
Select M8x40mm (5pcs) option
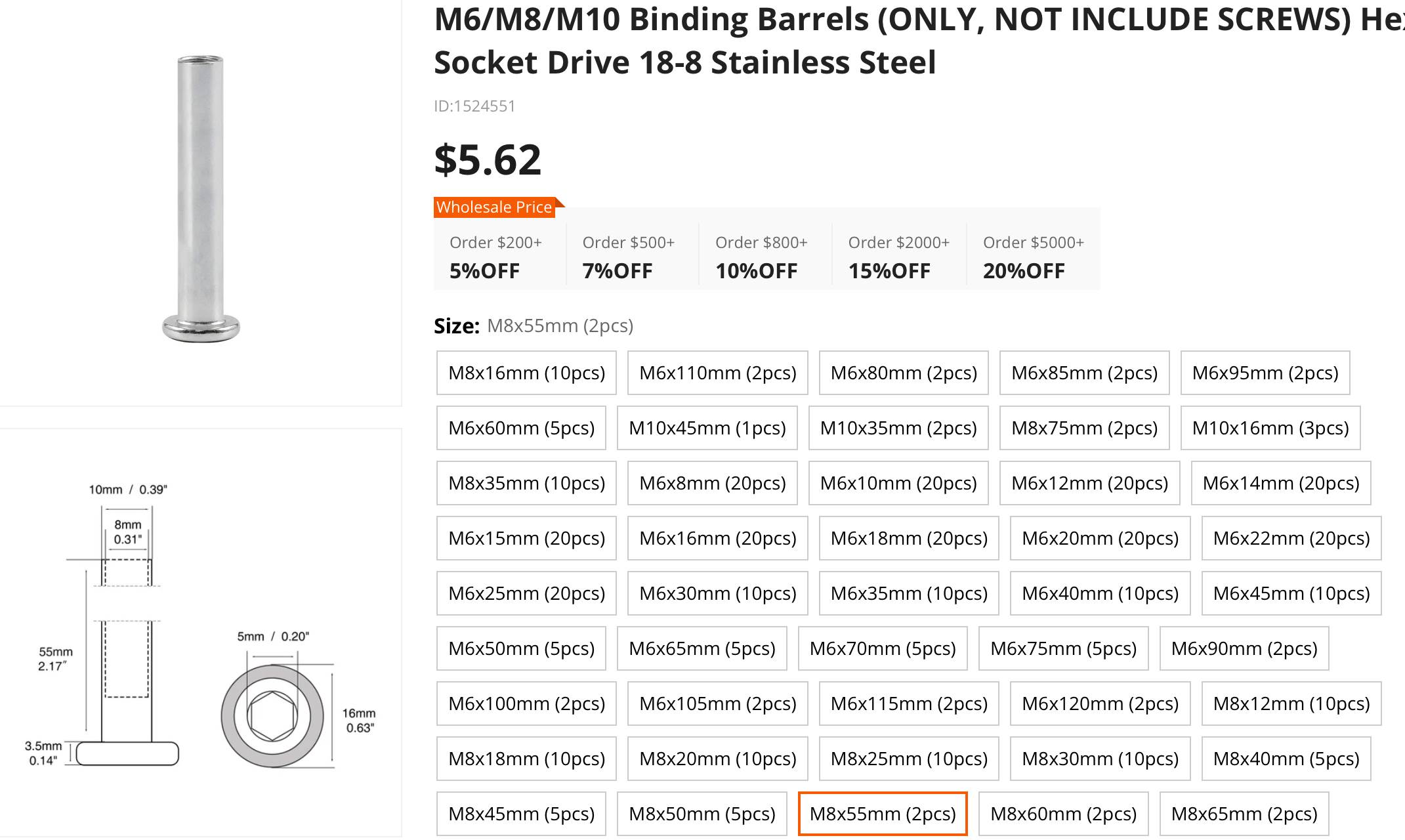pos(1286,759)
